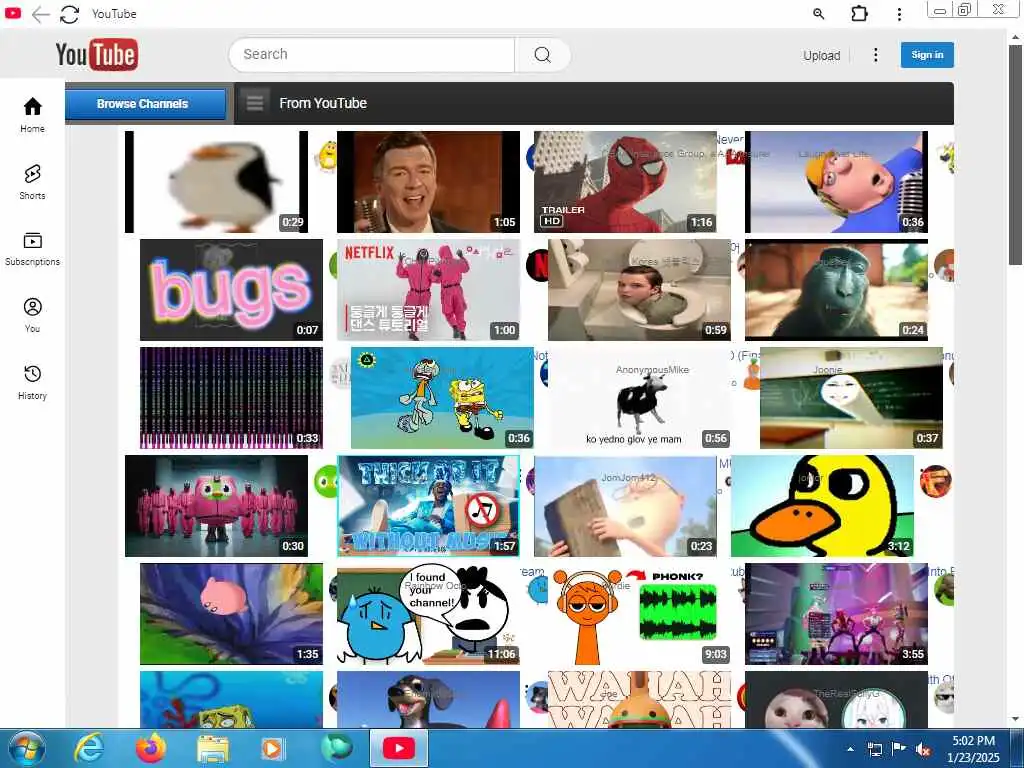Image resolution: width=1024 pixels, height=768 pixels.
Task: Launch Firefox from the taskbar
Action: (x=150, y=748)
